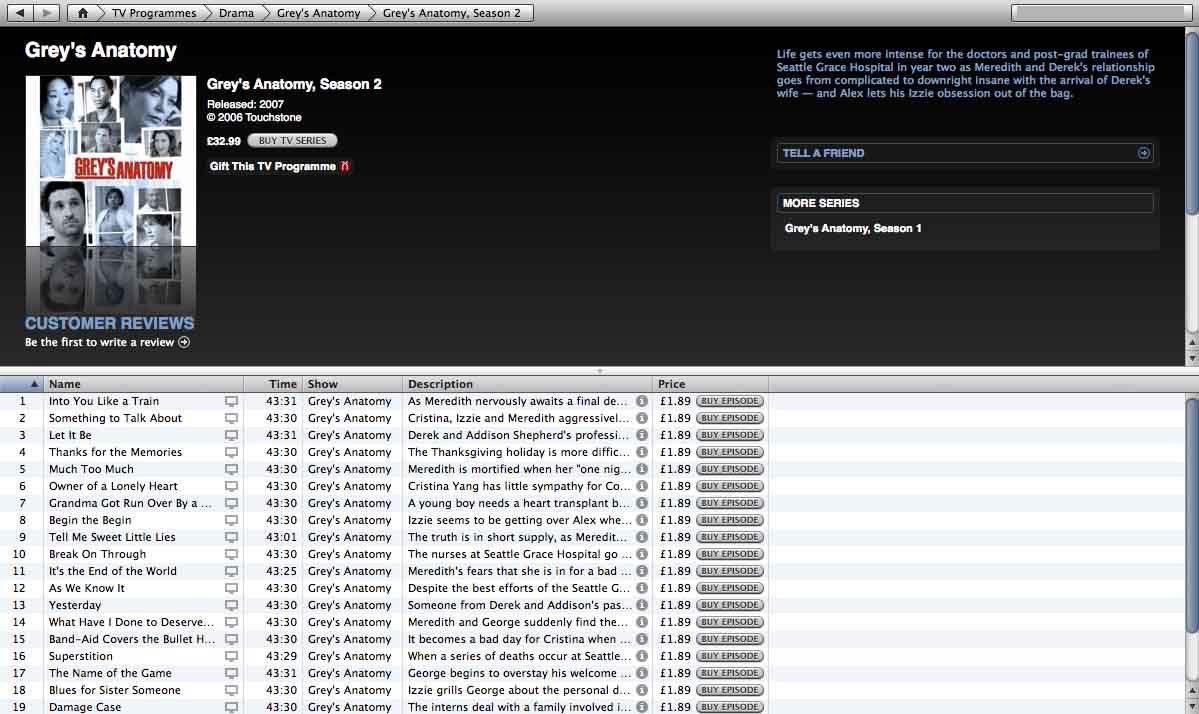Click video icon for Begin the Begin
The image size is (1199, 714).
(x=231, y=521)
